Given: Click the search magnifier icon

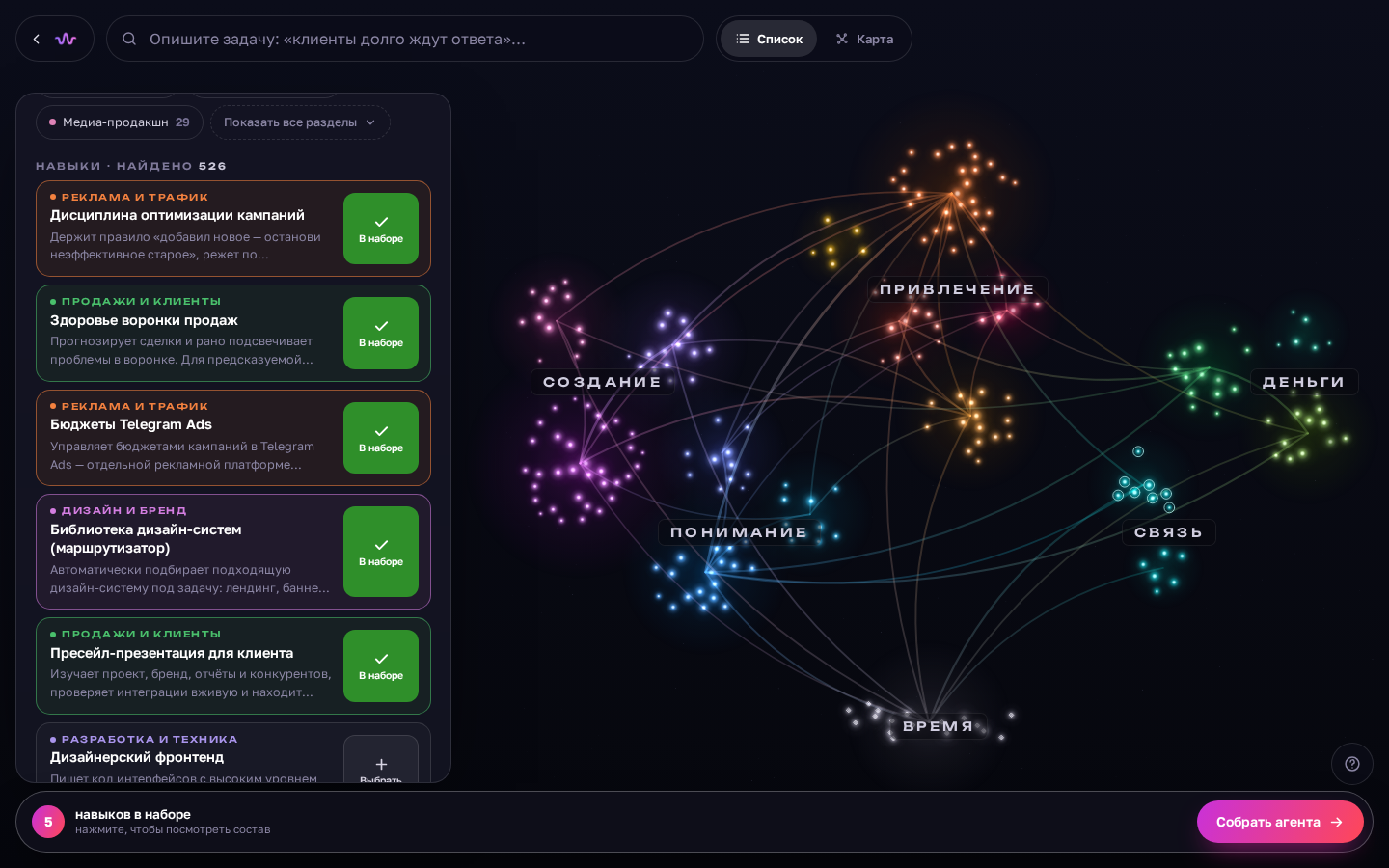Looking at the screenshot, I should click(x=129, y=40).
